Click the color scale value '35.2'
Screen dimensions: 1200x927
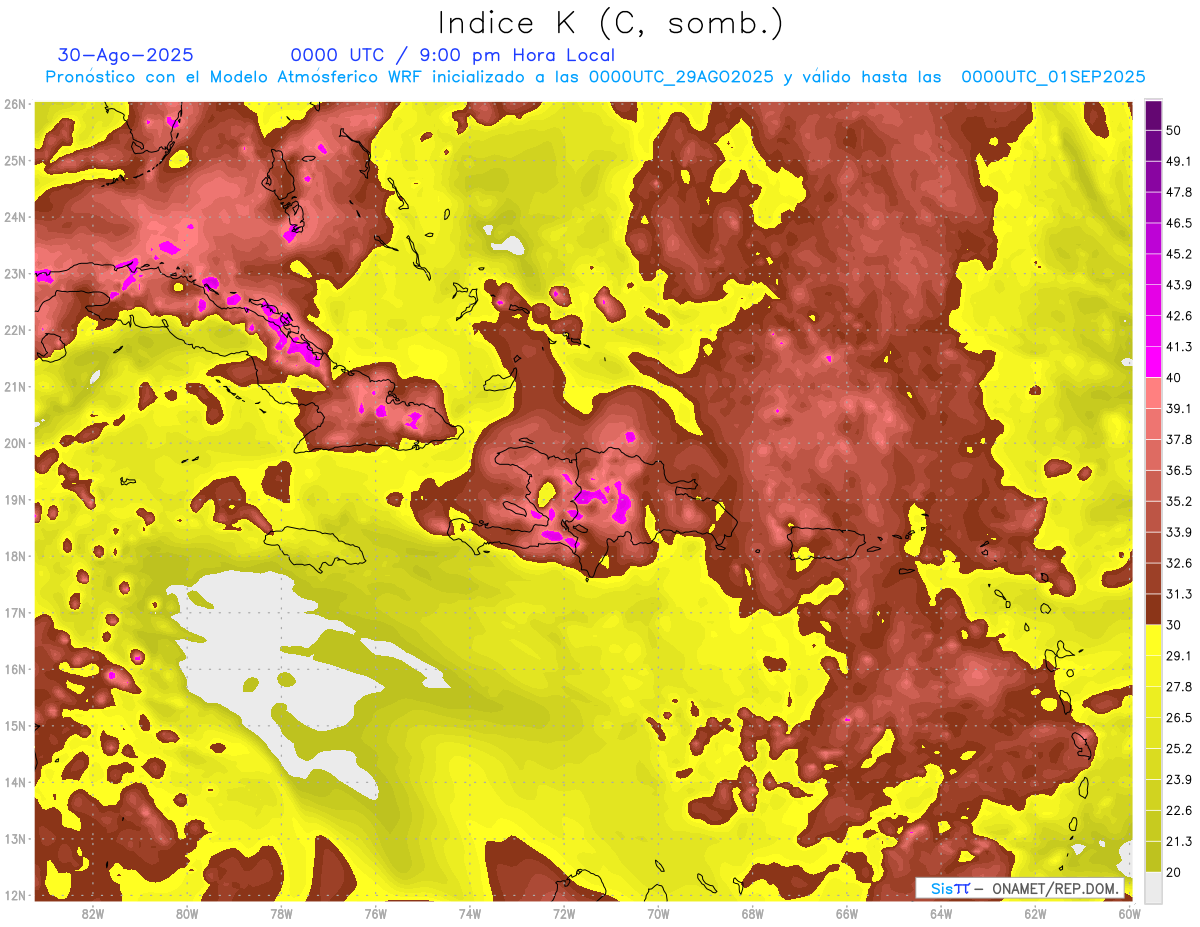(x=1179, y=501)
